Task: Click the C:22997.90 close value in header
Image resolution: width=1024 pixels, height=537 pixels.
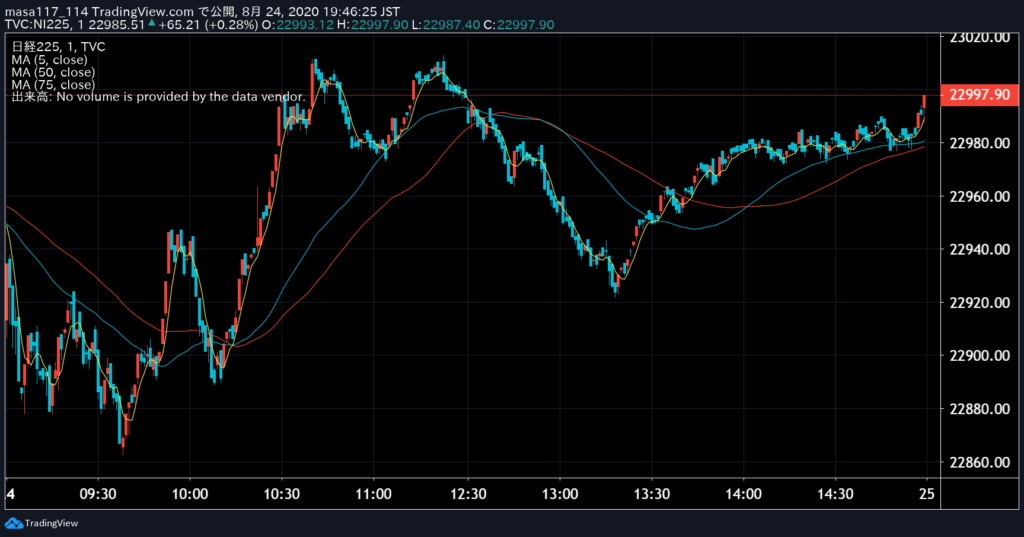Action: (x=519, y=25)
